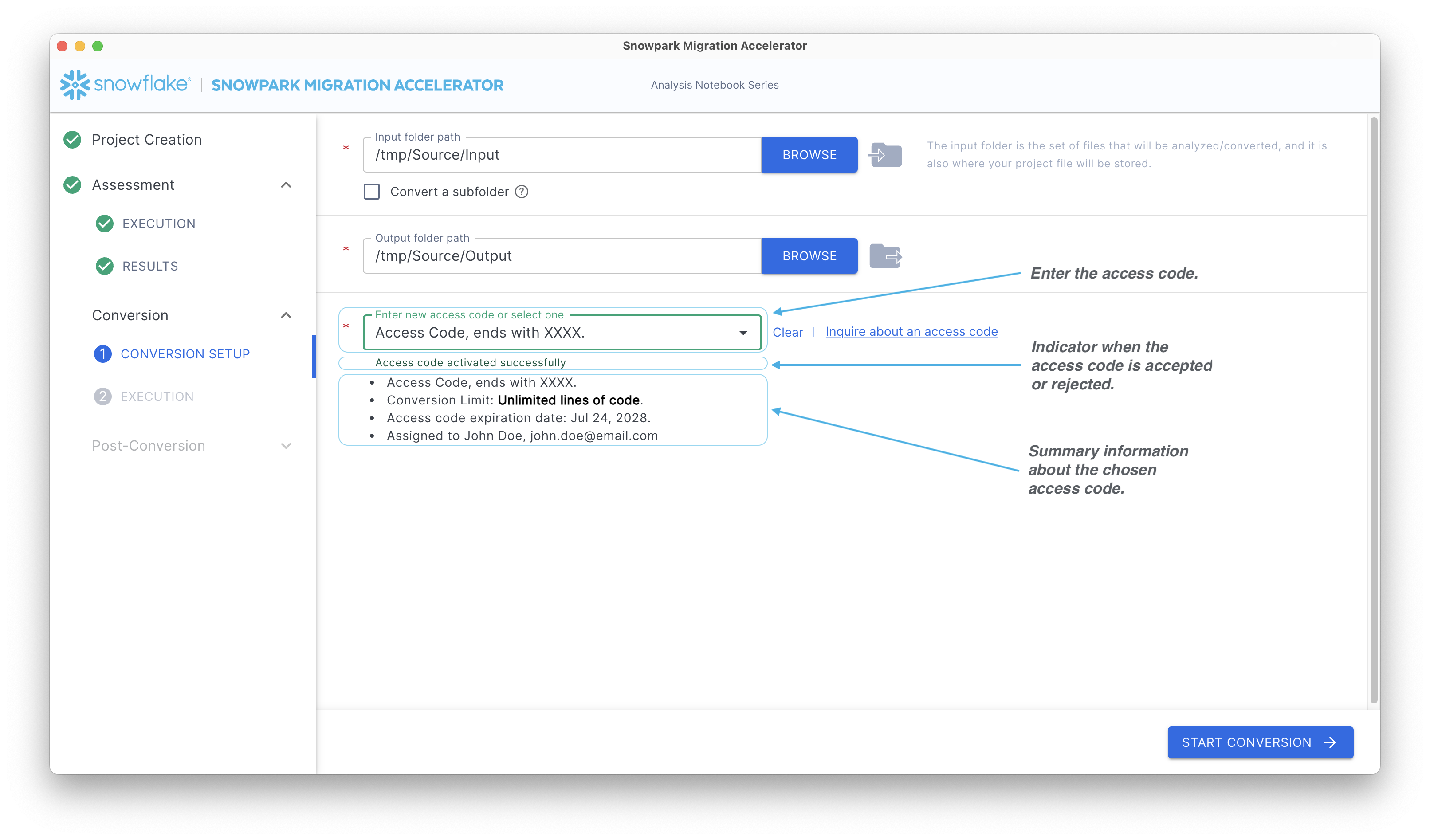Viewport: 1430px width, 840px height.
Task: Click the green checkmark beside Assessment EXECUTION
Action: tap(104, 224)
